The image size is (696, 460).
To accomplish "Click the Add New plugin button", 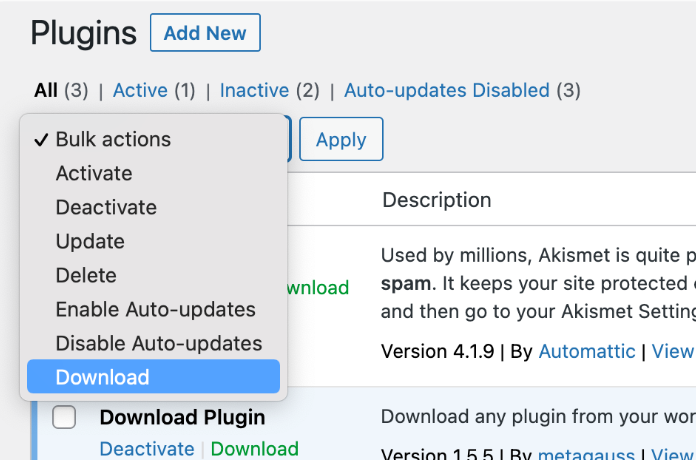I will [x=205, y=33].
